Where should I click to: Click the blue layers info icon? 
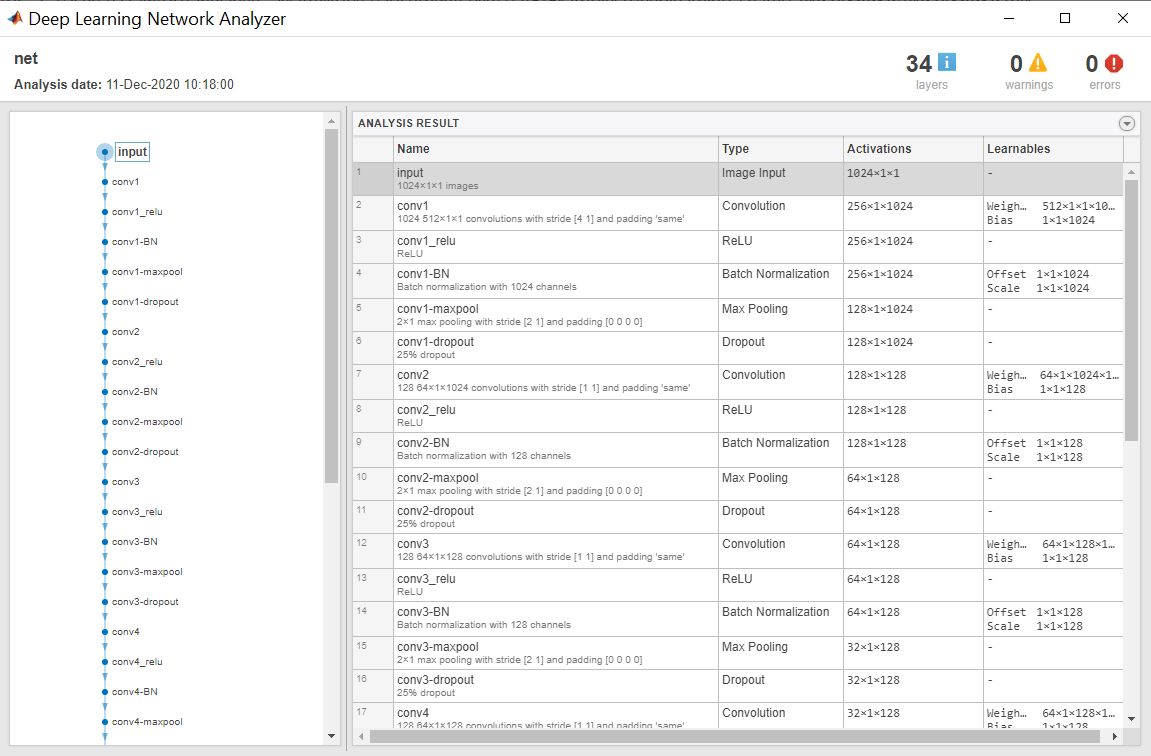pos(946,63)
